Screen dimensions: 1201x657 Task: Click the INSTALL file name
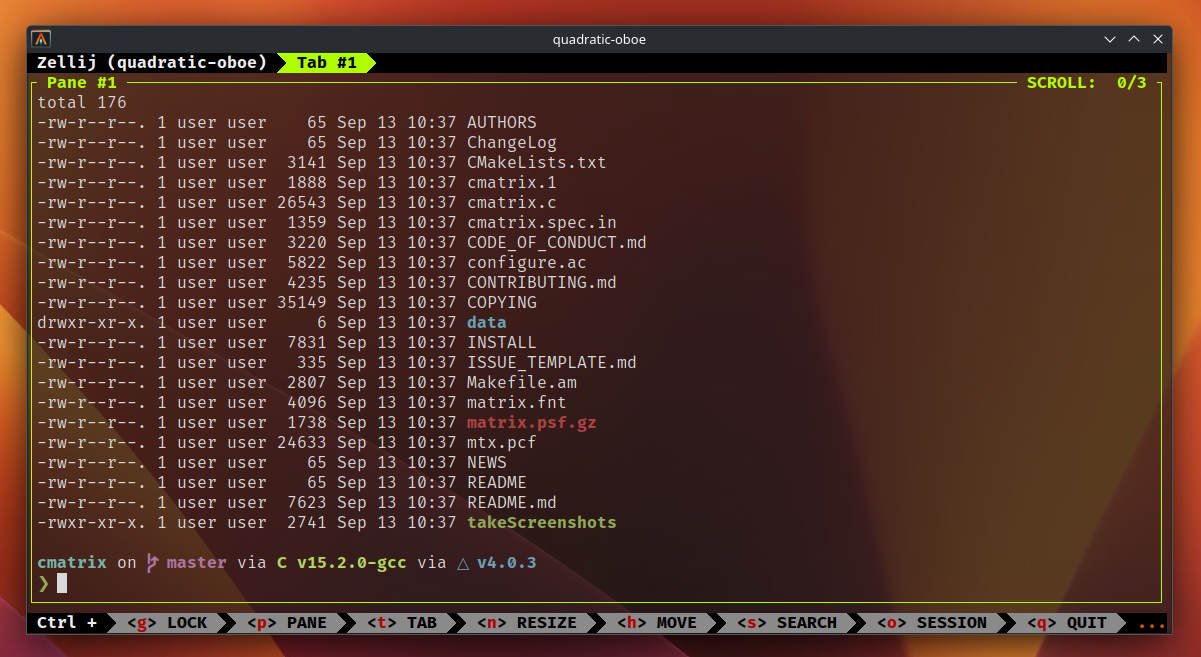502,343
